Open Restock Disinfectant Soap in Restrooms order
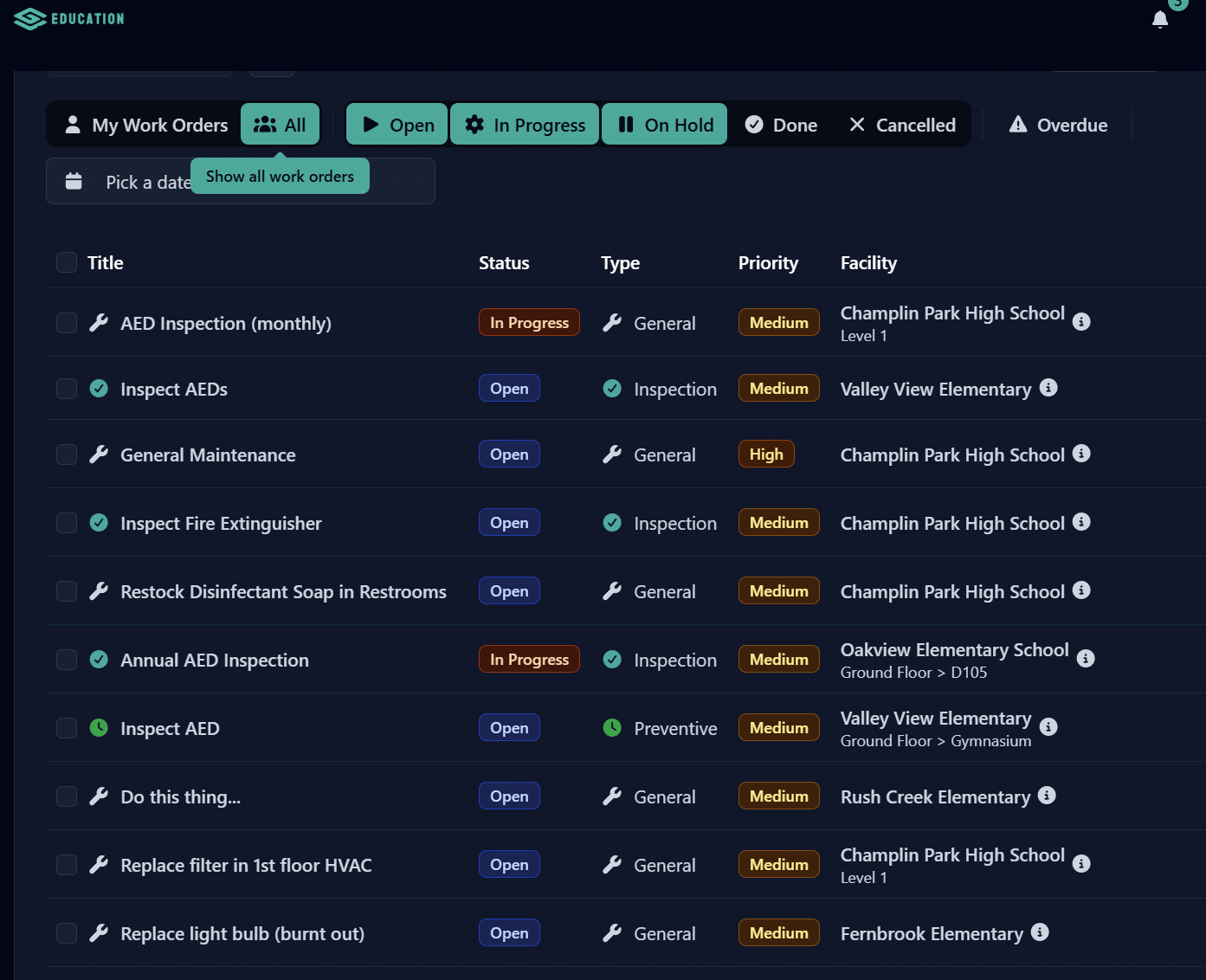Screen dimensions: 1206x980 [283, 591]
